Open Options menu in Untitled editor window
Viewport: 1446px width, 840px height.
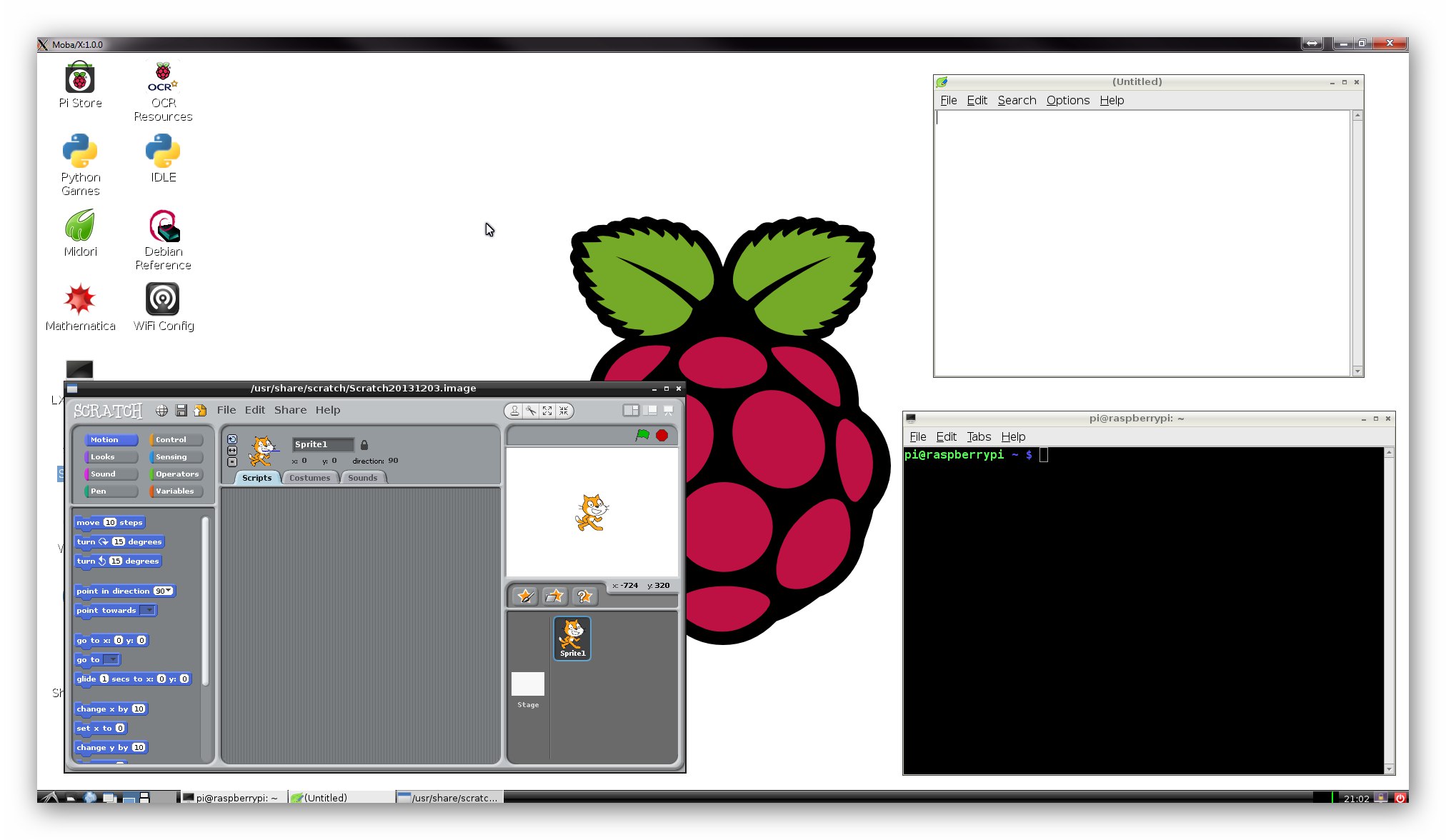(x=1068, y=100)
